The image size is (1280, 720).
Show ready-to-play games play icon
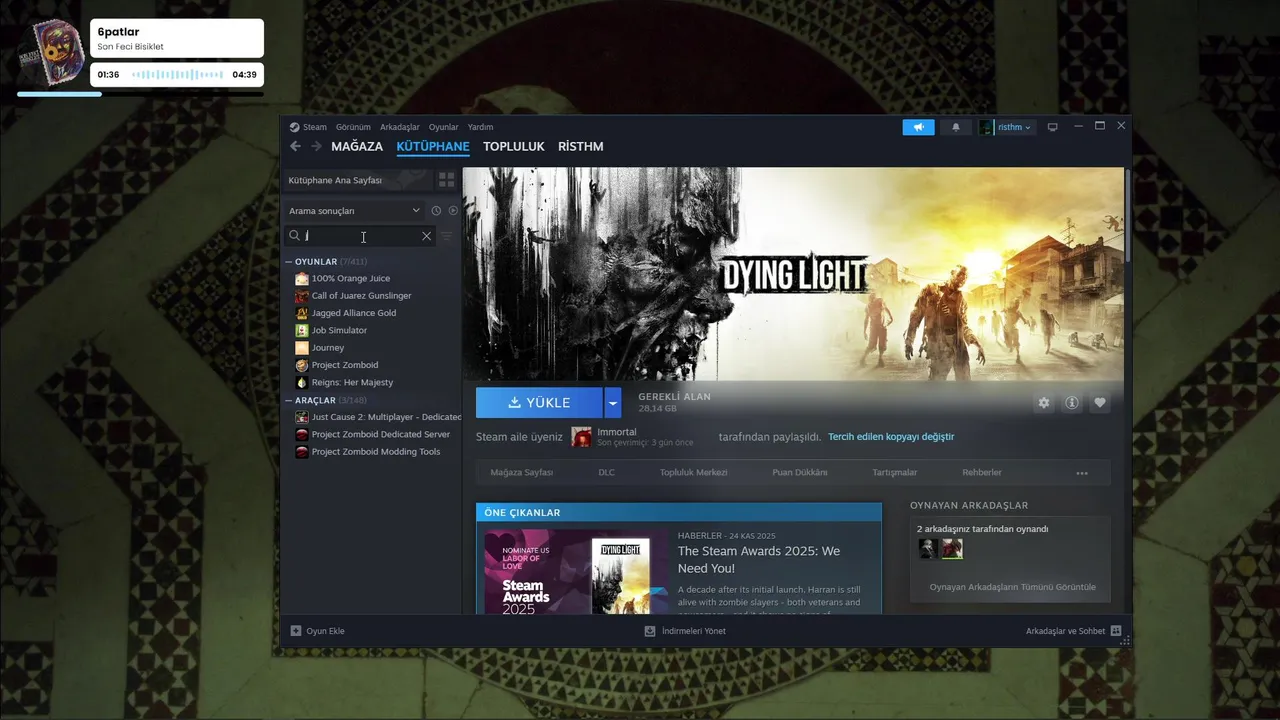click(453, 211)
